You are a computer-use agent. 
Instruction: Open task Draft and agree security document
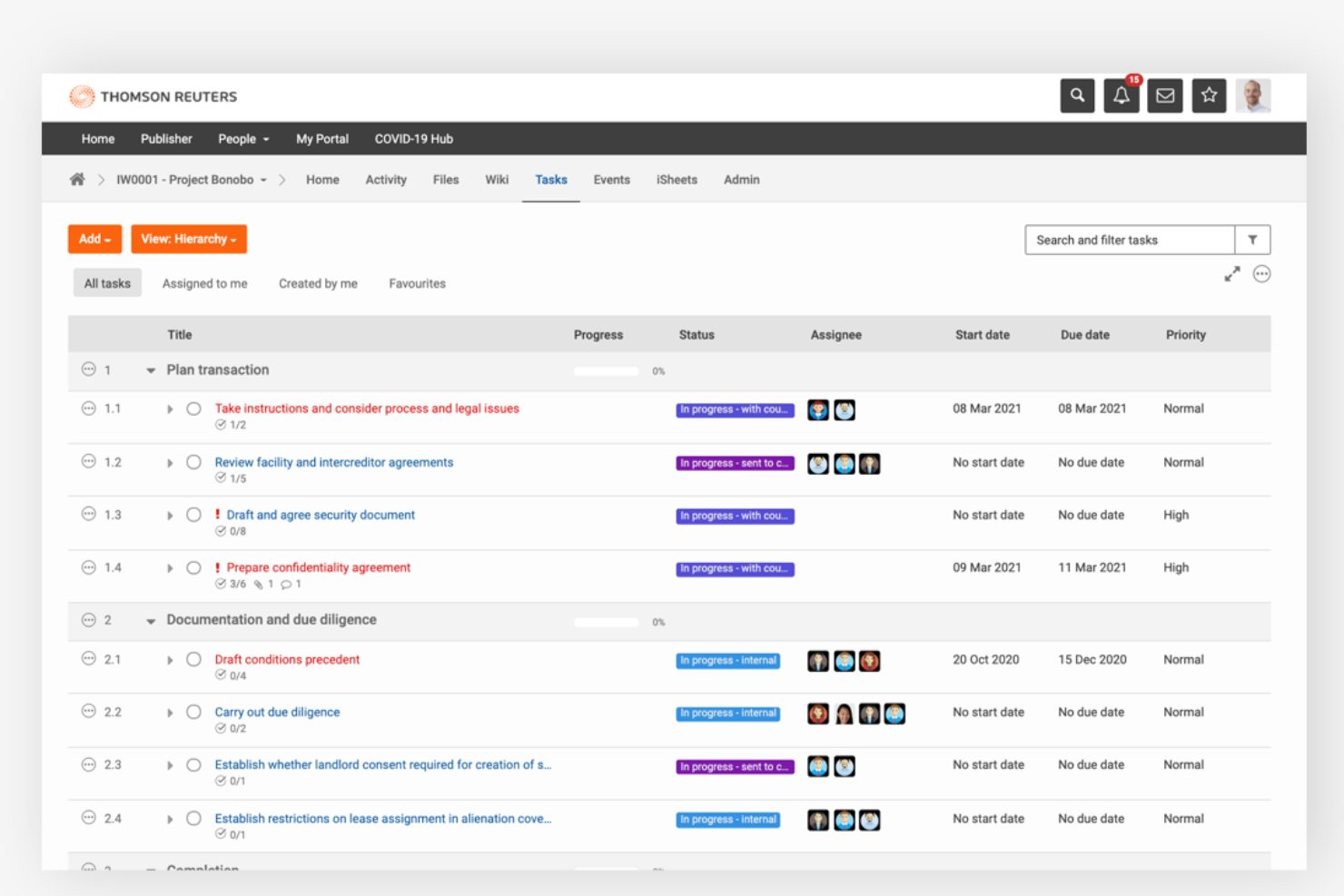point(321,515)
